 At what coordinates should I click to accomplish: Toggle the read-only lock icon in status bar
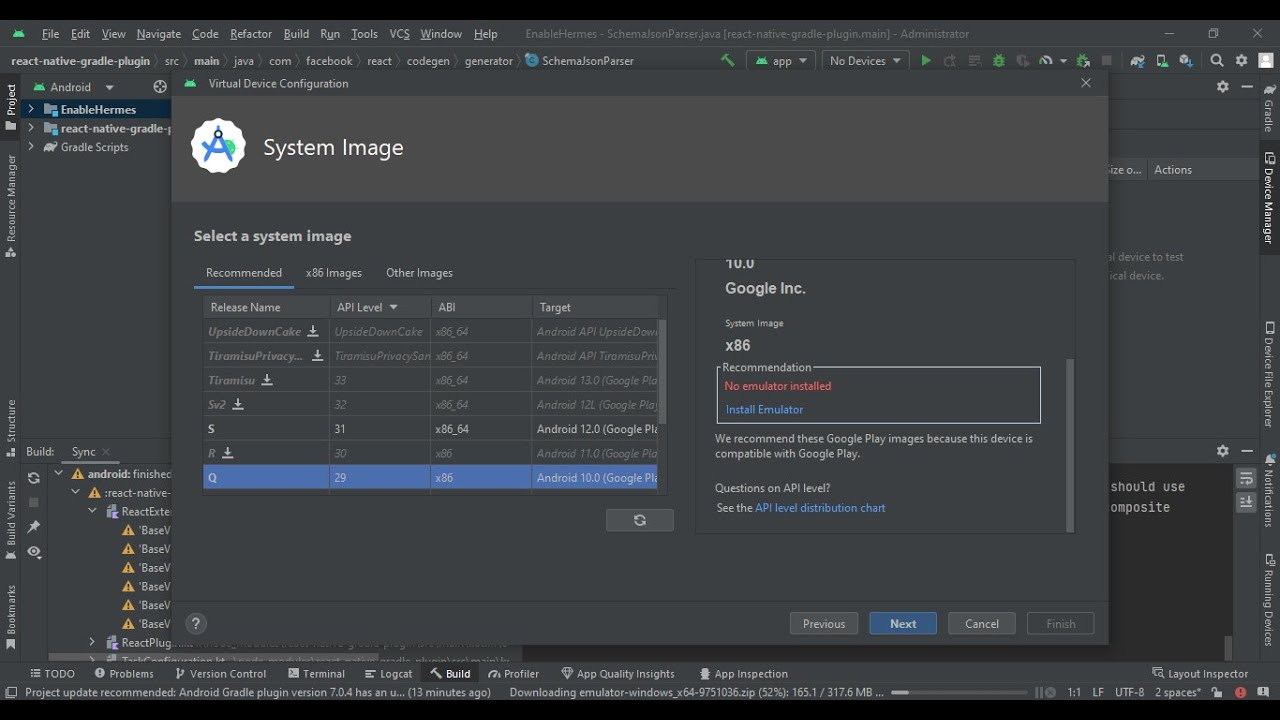coord(1217,692)
